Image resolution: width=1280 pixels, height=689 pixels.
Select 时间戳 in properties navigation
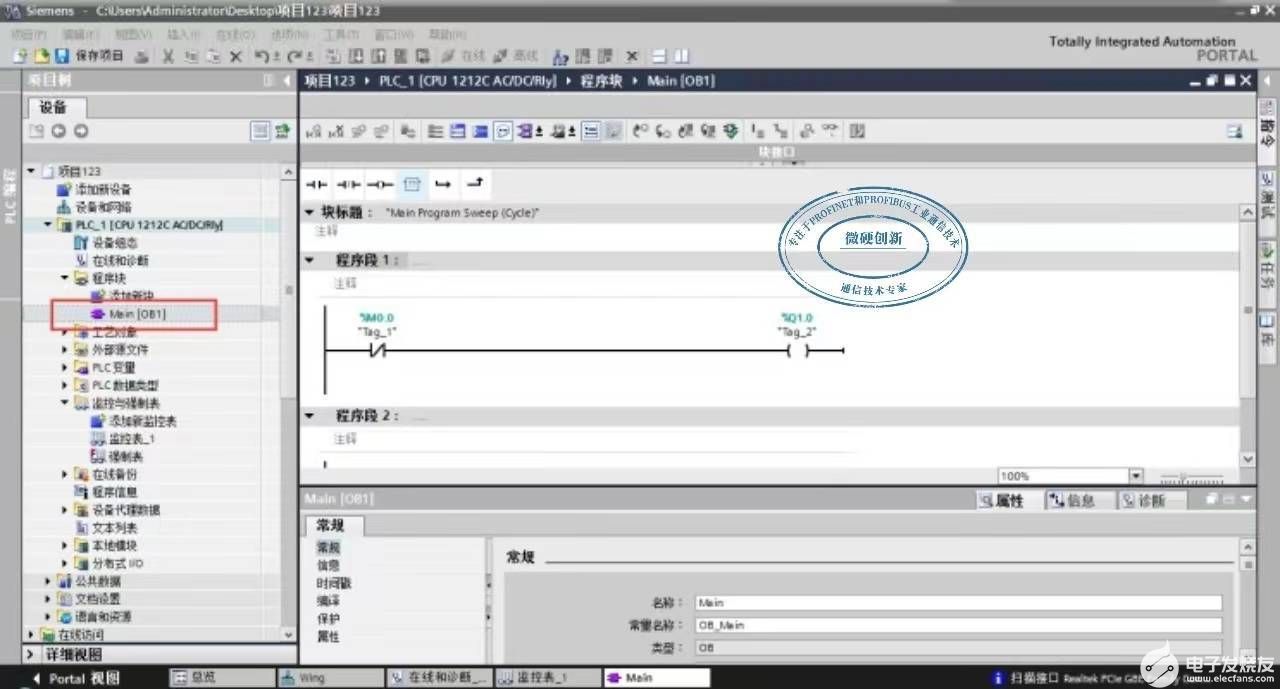(333, 583)
